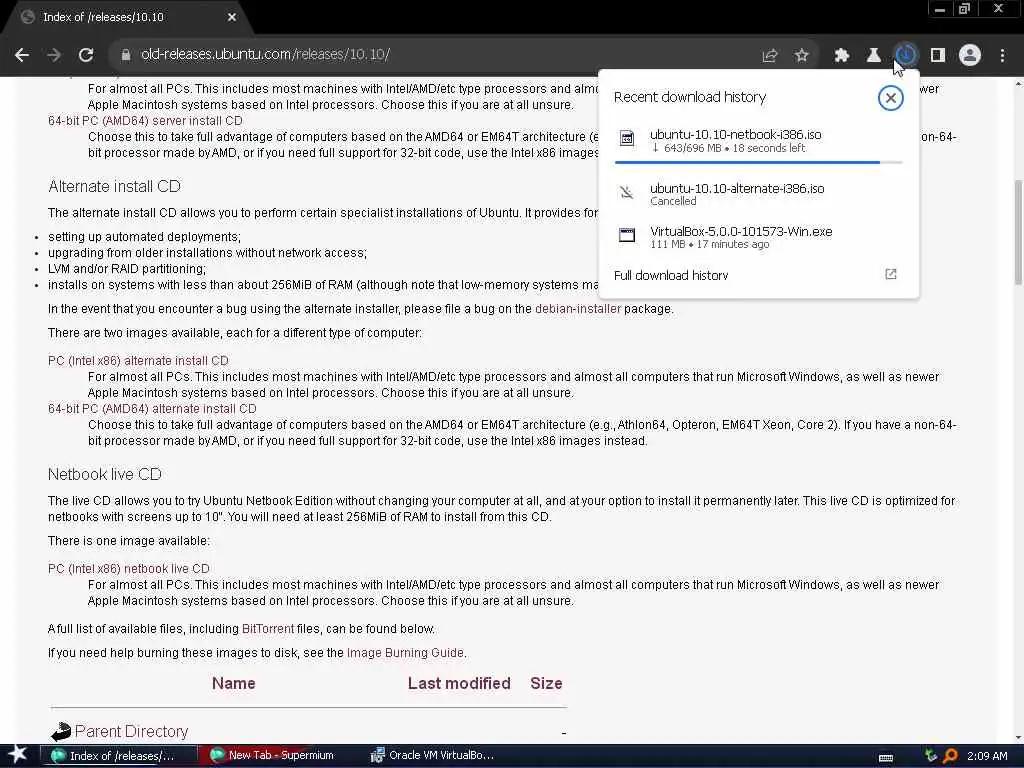Click the 2:09 AM taskbar clock
This screenshot has width=1024, height=768.
pos(987,756)
